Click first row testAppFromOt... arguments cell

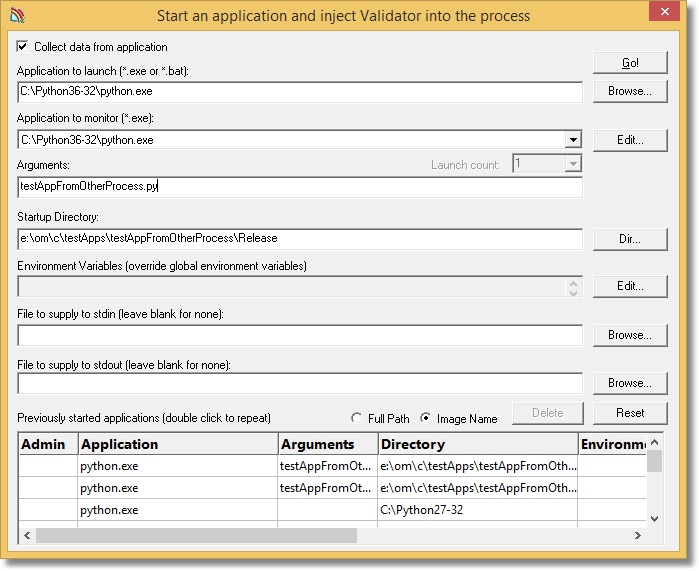pyautogui.click(x=328, y=466)
